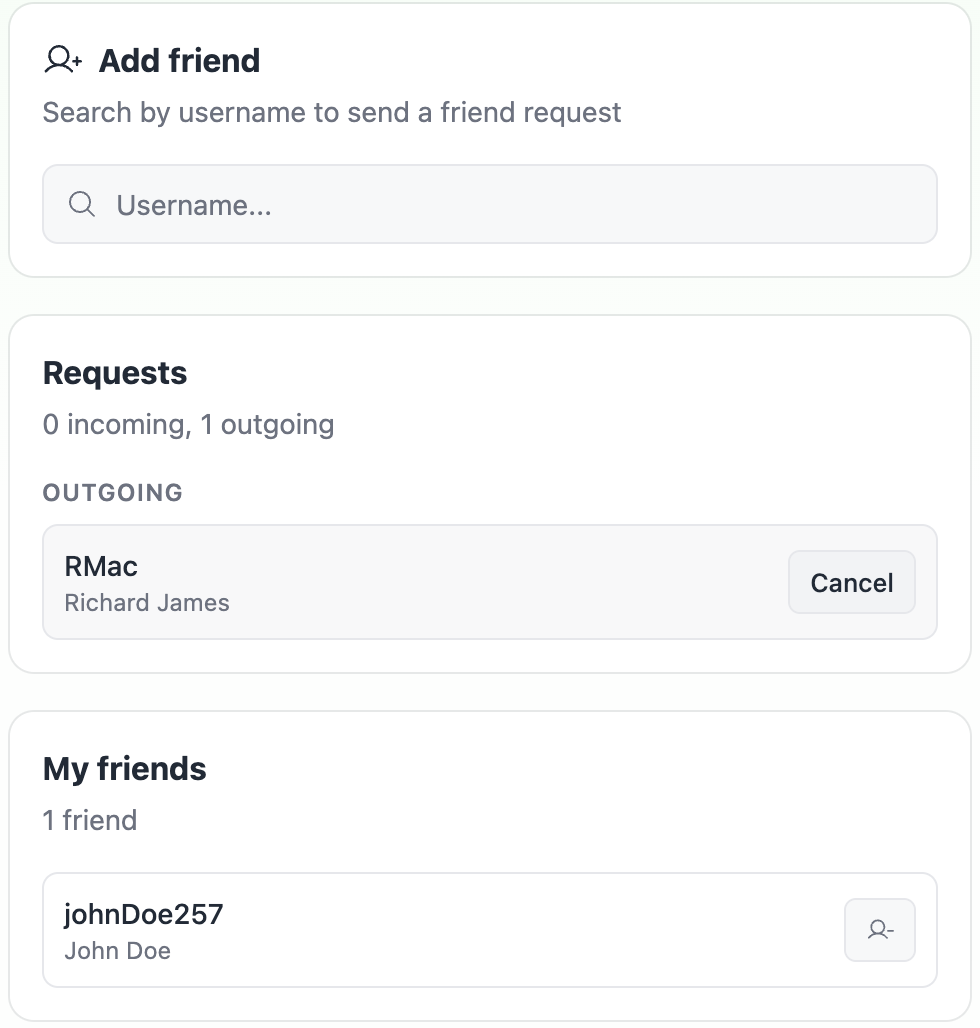
Task: Select the RMac username text
Action: coord(101,566)
